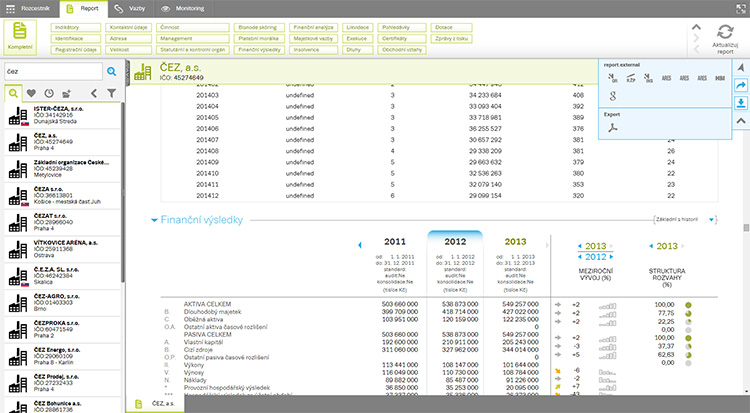Screen dimensions: 750x413
Task: Toggle the external links share arrow
Action: [x=741, y=85]
